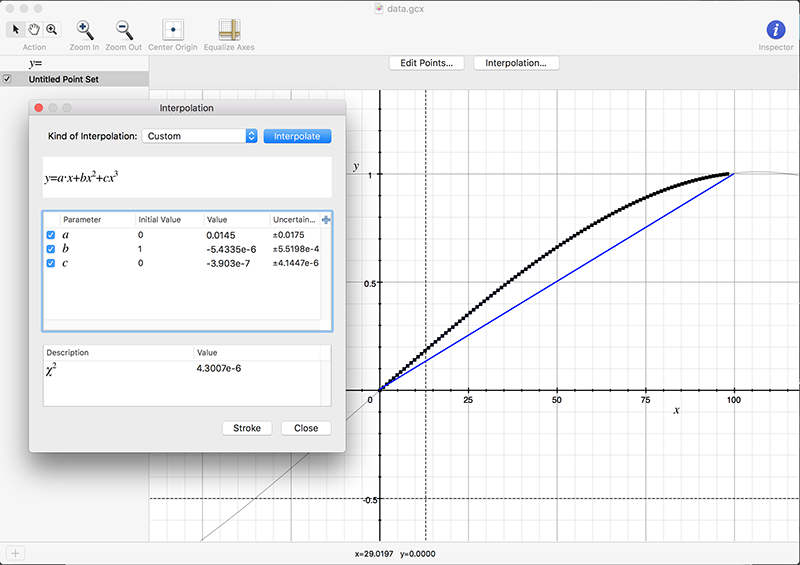Click the Initial Value column header

click(160, 219)
